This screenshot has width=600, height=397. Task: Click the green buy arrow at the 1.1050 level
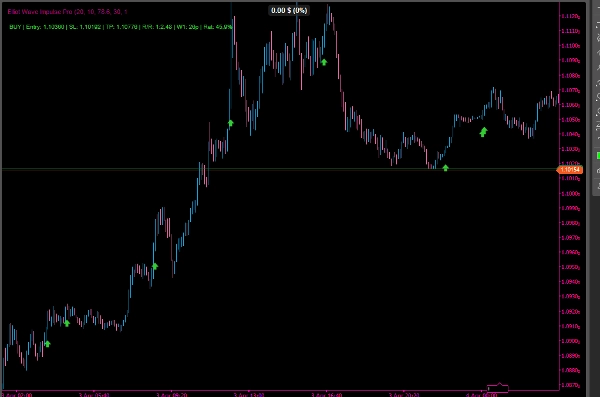(x=230, y=123)
